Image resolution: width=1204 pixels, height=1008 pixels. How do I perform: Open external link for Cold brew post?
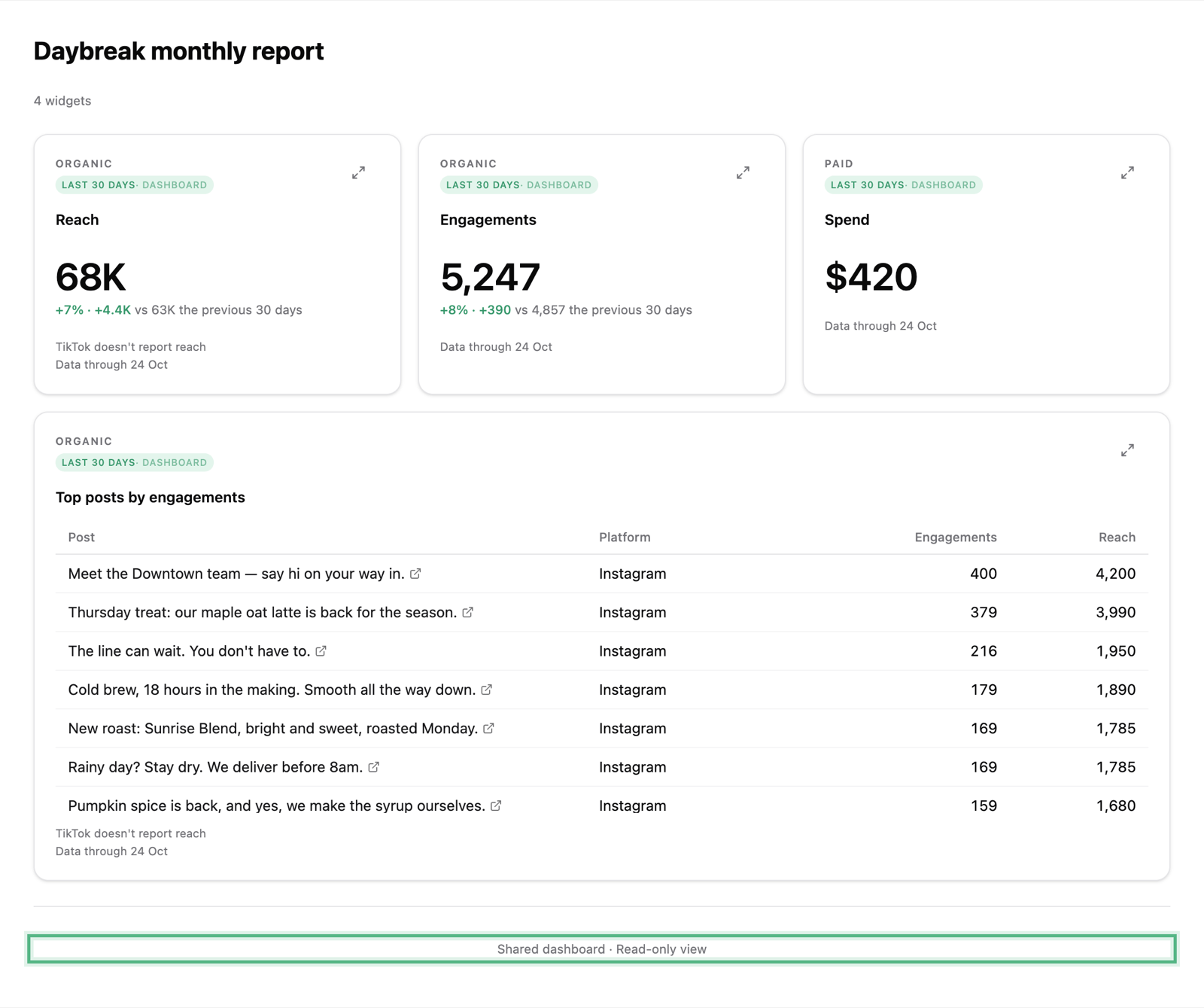pos(487,690)
